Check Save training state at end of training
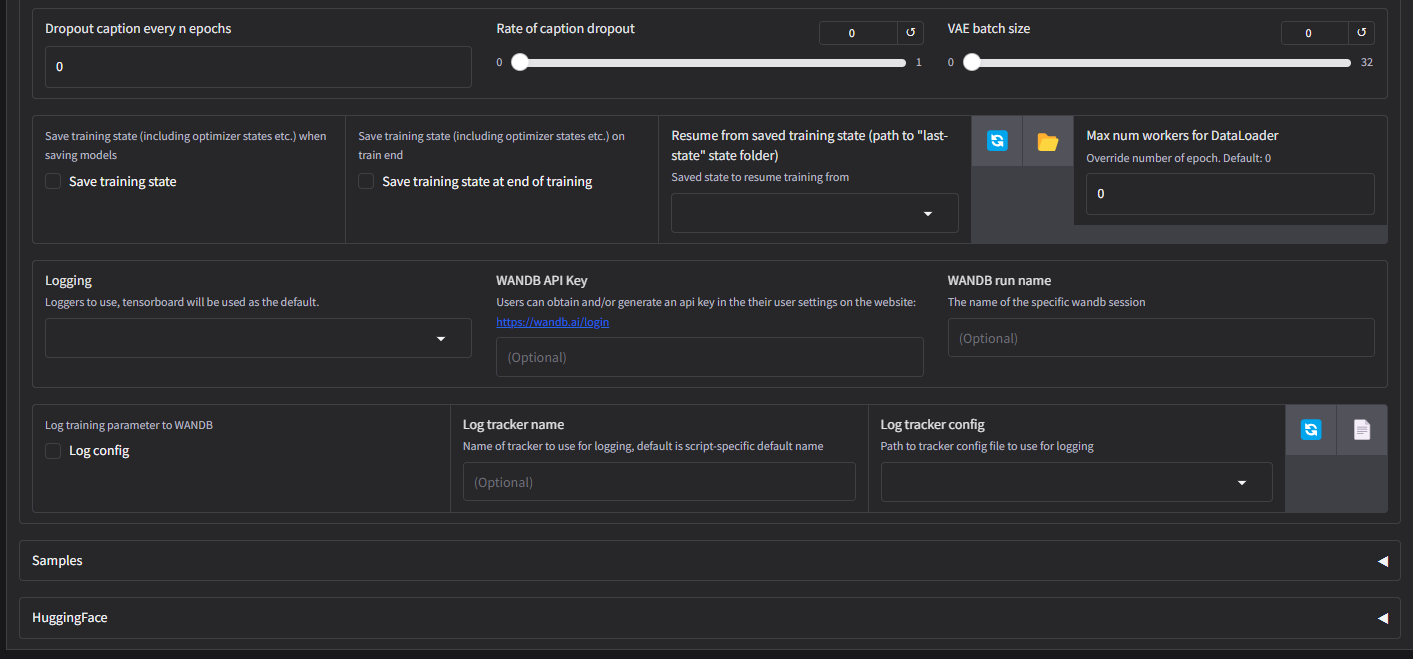This screenshot has height=659, width=1413. (x=367, y=181)
